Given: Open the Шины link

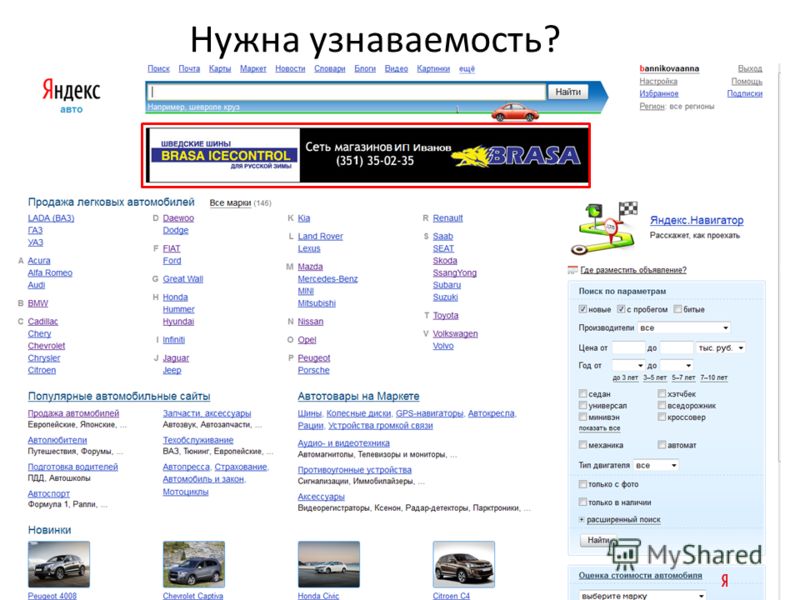Looking at the screenshot, I should click(x=310, y=413).
